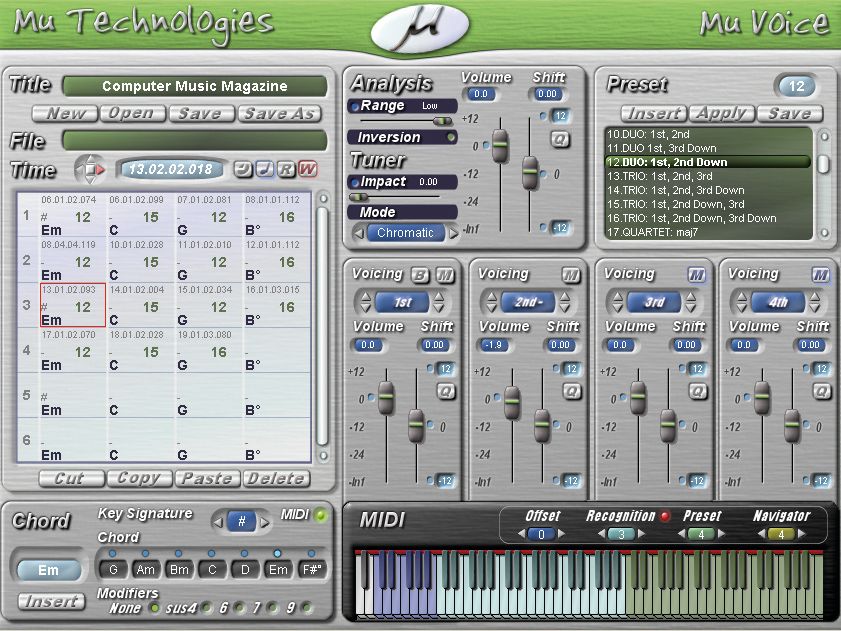The image size is (841, 631).
Task: Mute the 4th voicing with M button
Action: (x=821, y=275)
